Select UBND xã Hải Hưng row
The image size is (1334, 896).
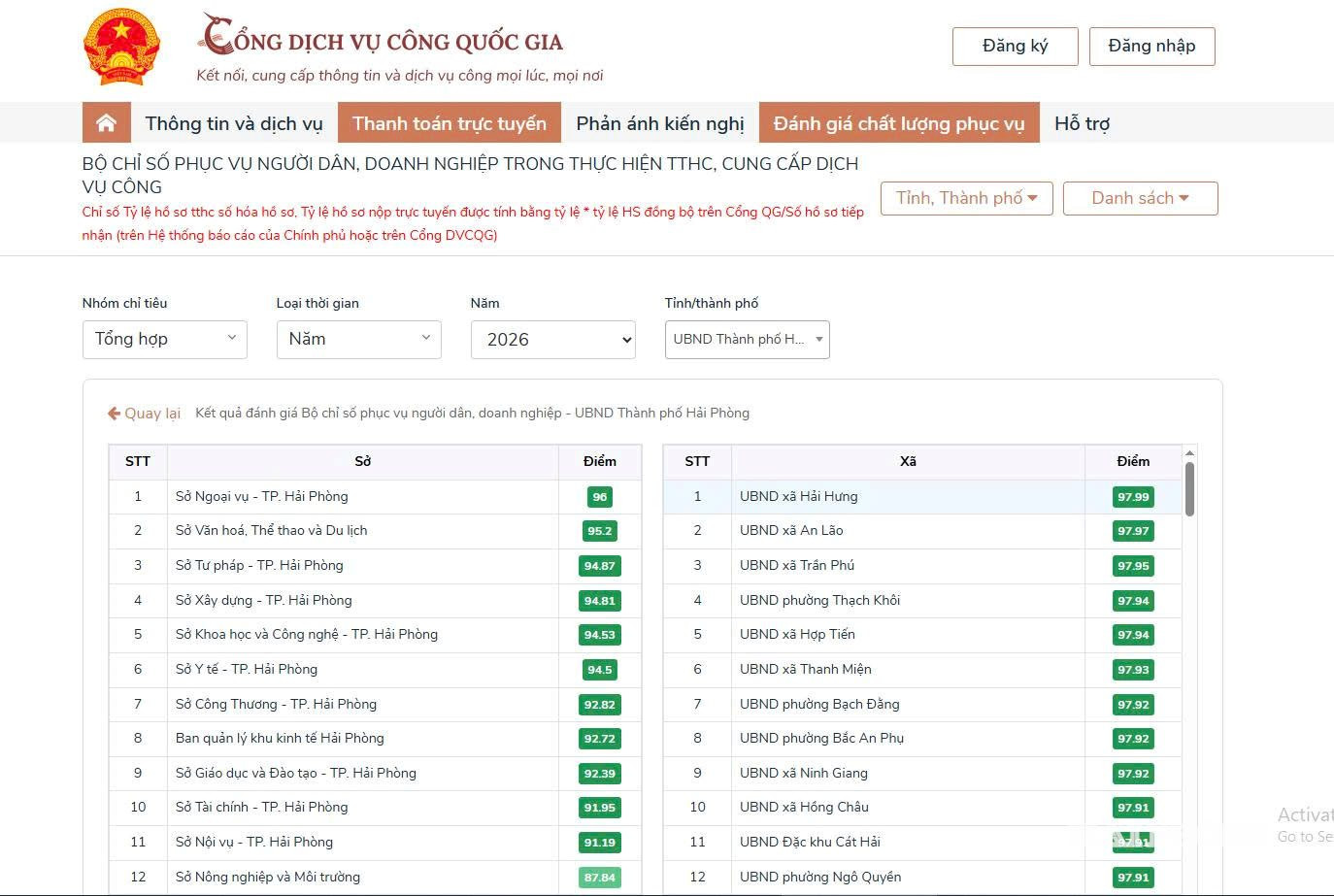(x=922, y=497)
